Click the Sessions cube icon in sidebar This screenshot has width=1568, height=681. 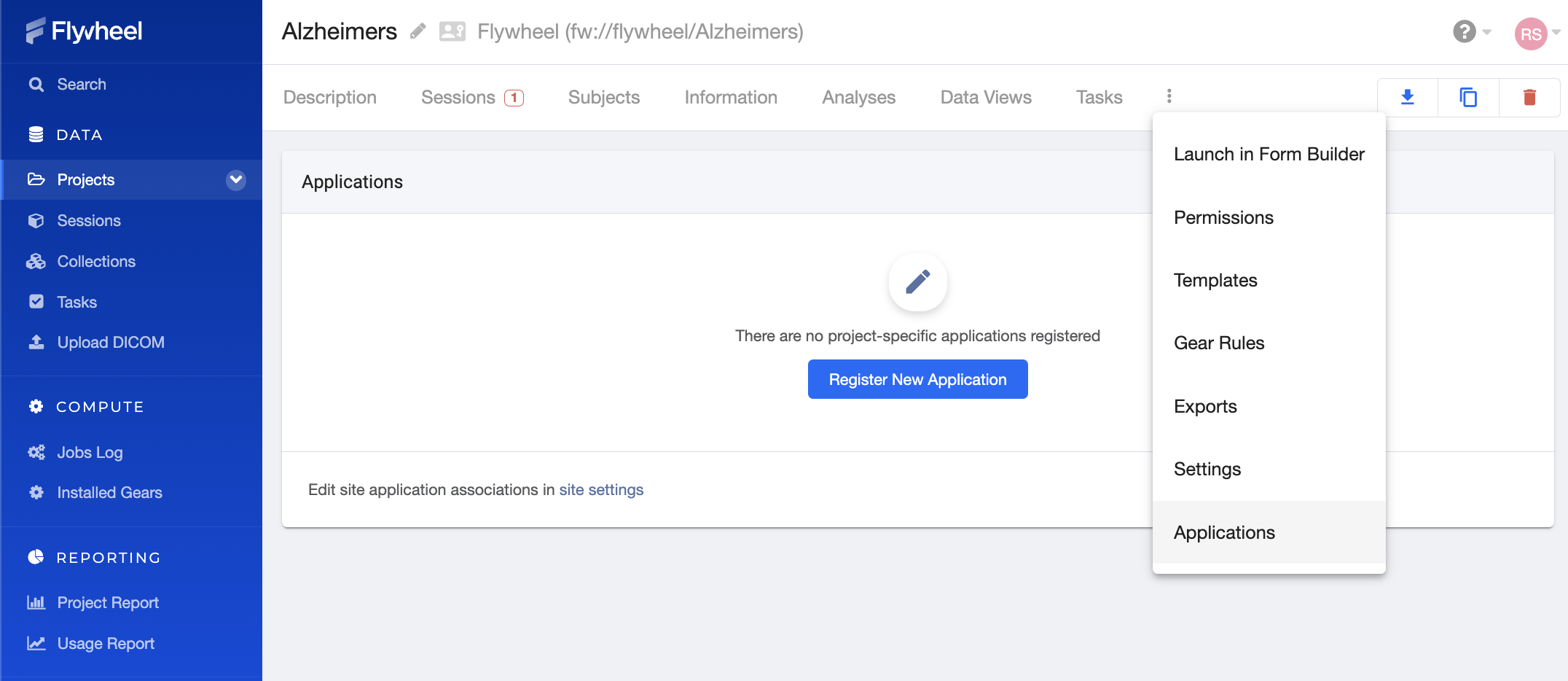(x=36, y=220)
